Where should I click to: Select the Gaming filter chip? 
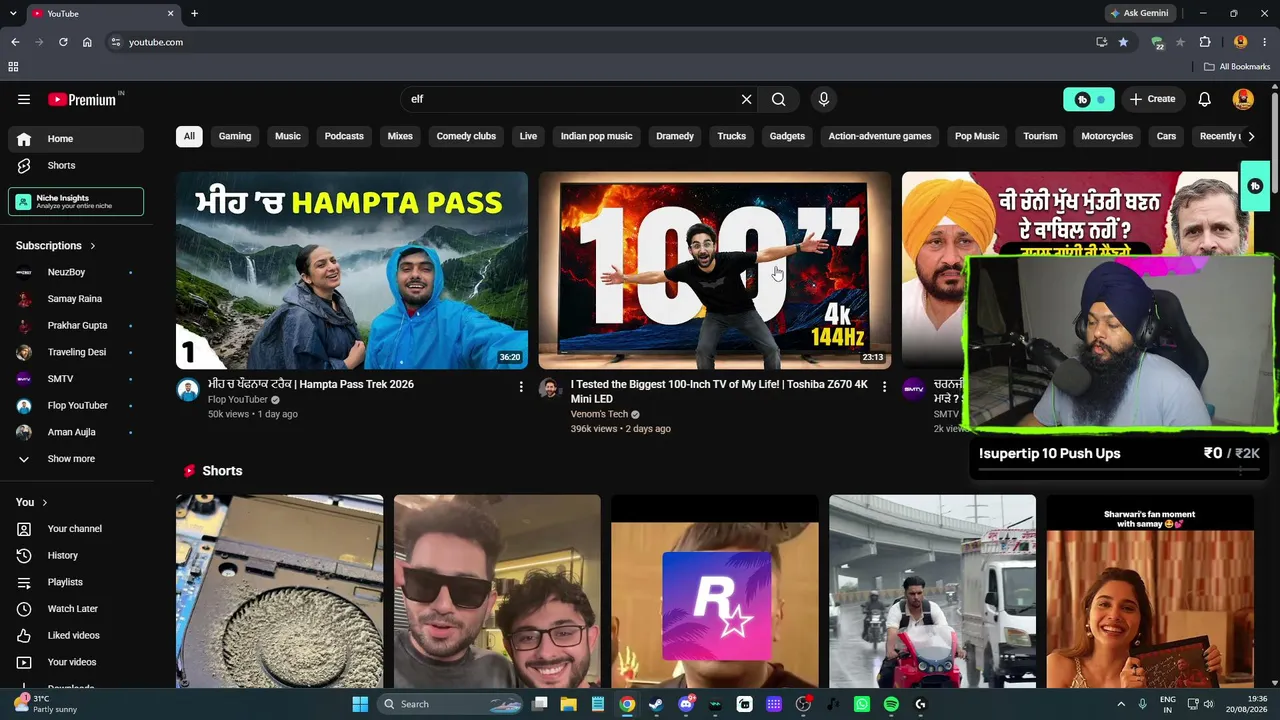point(235,136)
